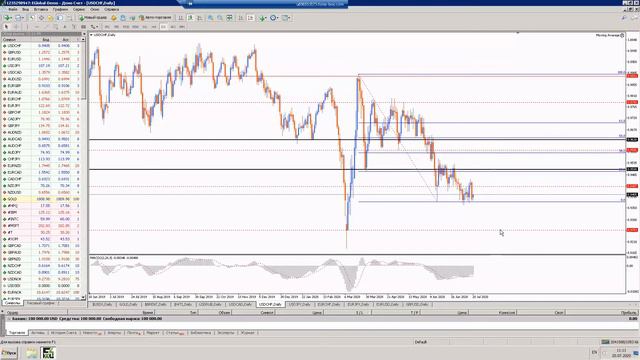Image resolution: width=640 pixels, height=360 pixels.
Task: Switch chart to bar chart type
Action: pos(181,18)
